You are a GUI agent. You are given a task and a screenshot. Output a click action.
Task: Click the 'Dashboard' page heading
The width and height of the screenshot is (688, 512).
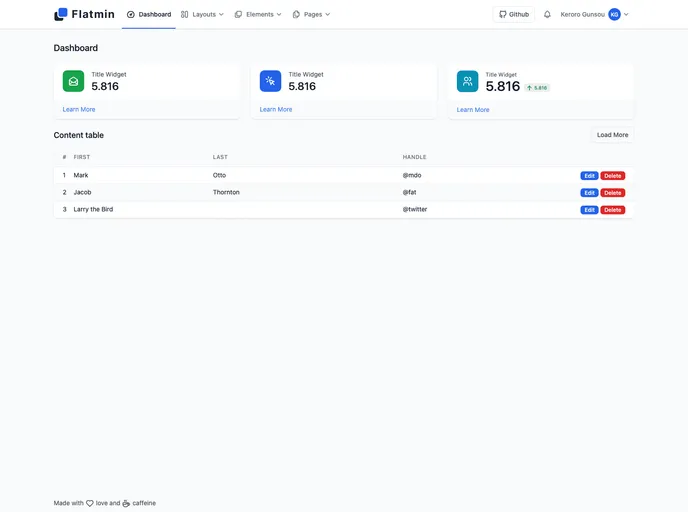tap(75, 48)
